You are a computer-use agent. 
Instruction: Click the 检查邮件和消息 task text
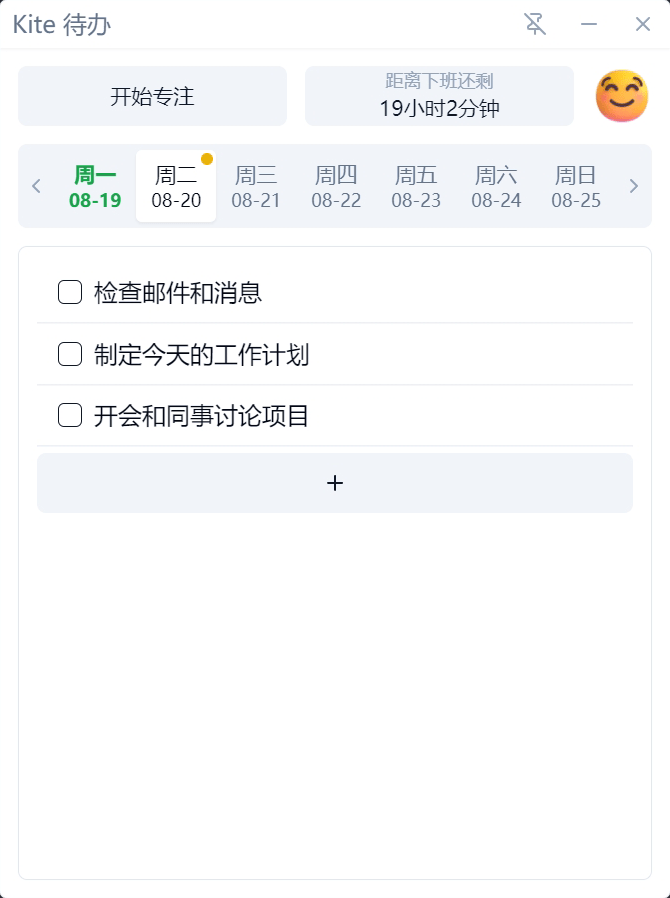pyautogui.click(x=178, y=292)
